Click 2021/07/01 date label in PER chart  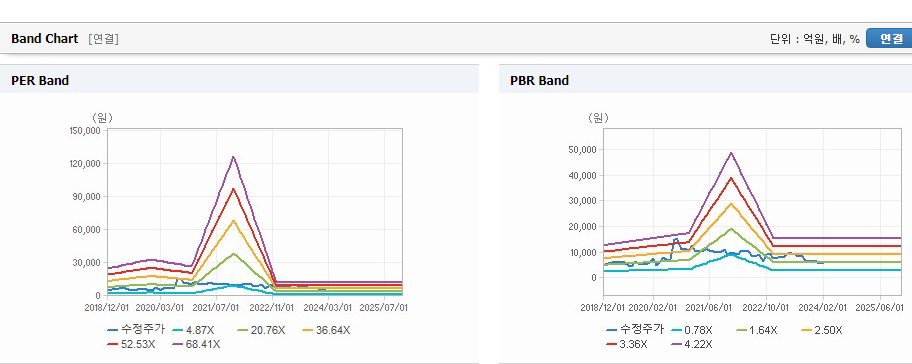tap(215, 307)
